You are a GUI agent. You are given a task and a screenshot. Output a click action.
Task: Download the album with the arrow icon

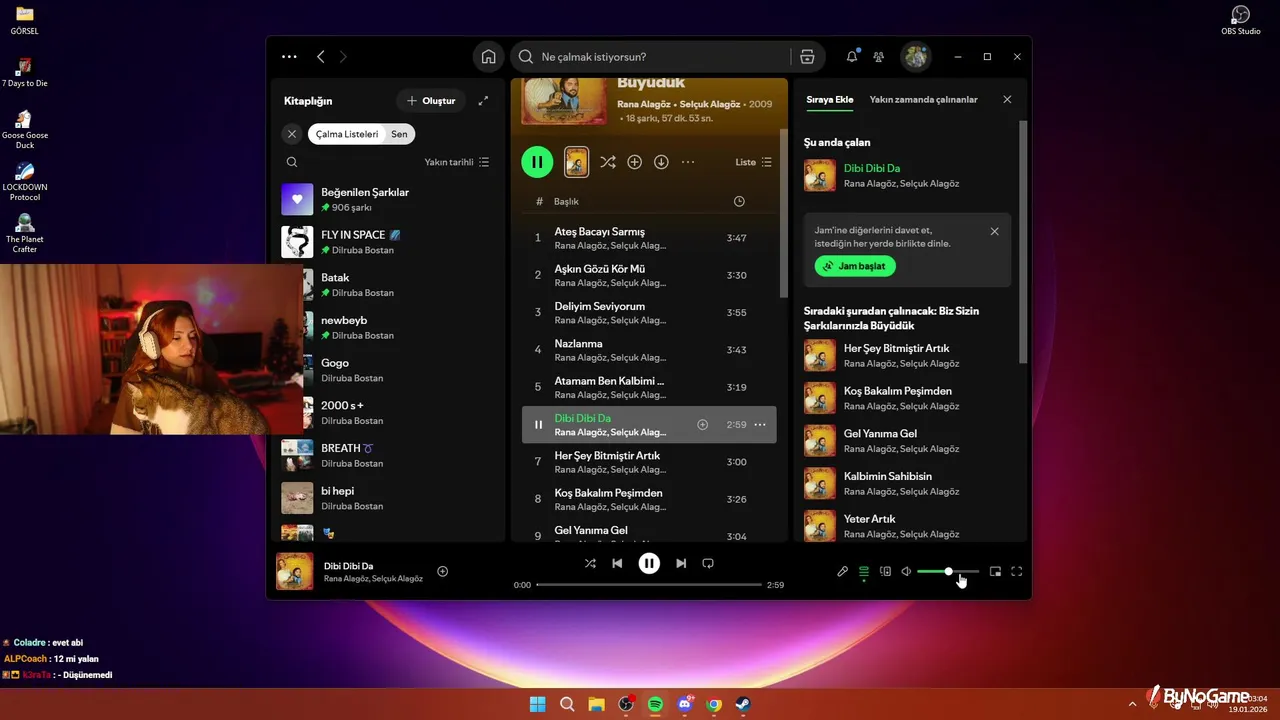(661, 162)
